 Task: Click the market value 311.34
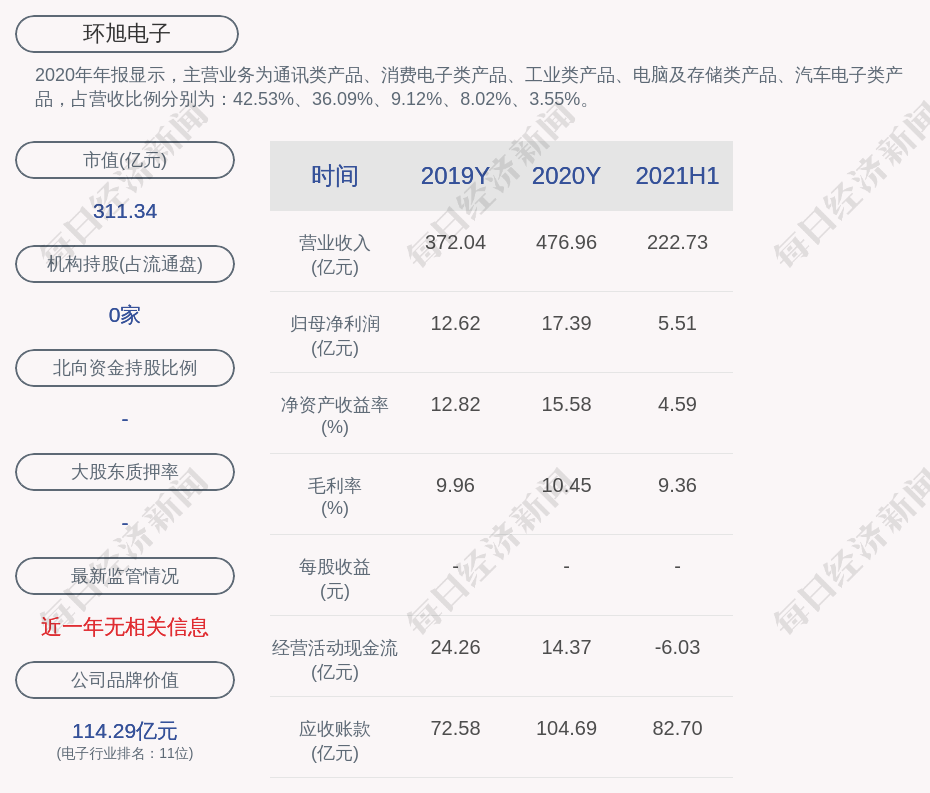tap(125, 211)
